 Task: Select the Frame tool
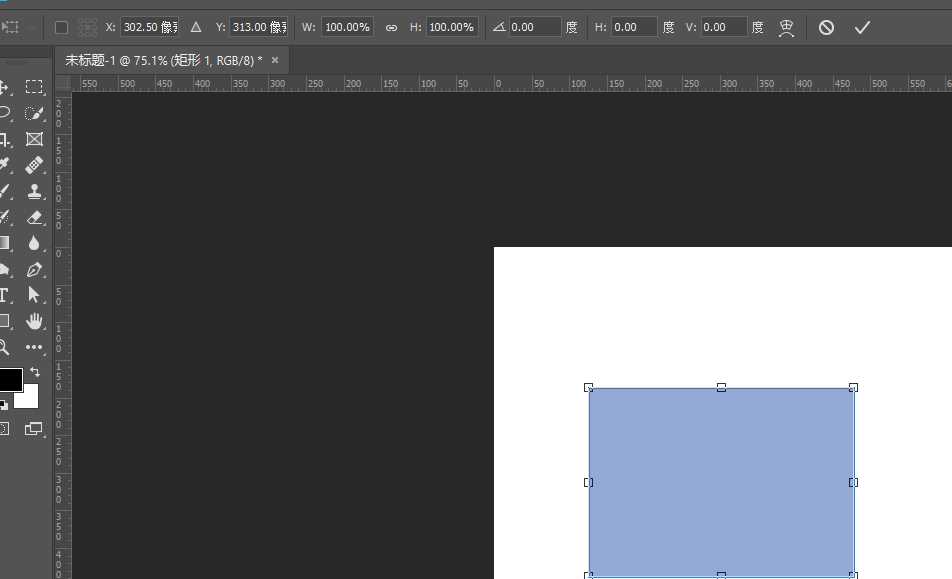34,139
